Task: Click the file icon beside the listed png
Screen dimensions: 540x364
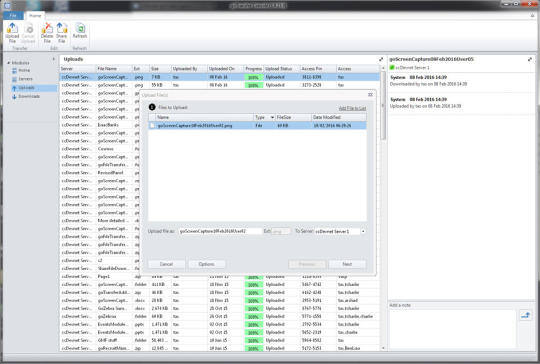Action: (152, 126)
